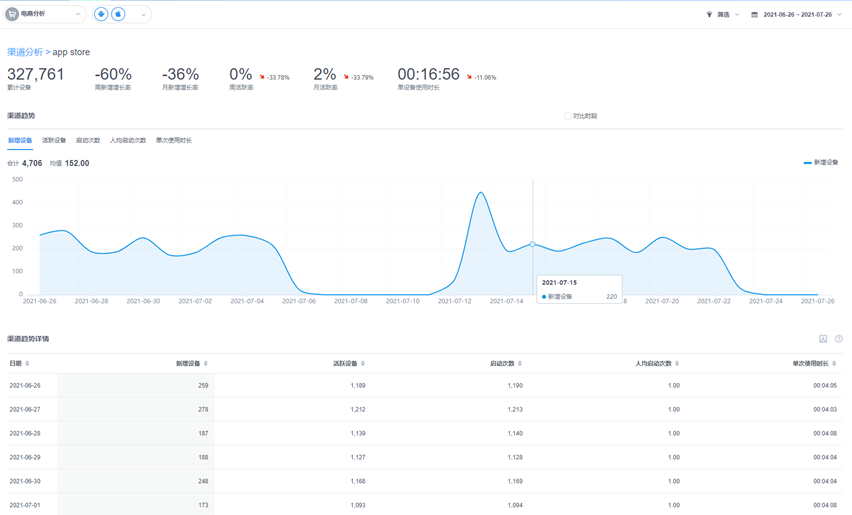852x515 pixels.
Task: Sort table by 活跃设备 column arrows
Action: (x=363, y=363)
